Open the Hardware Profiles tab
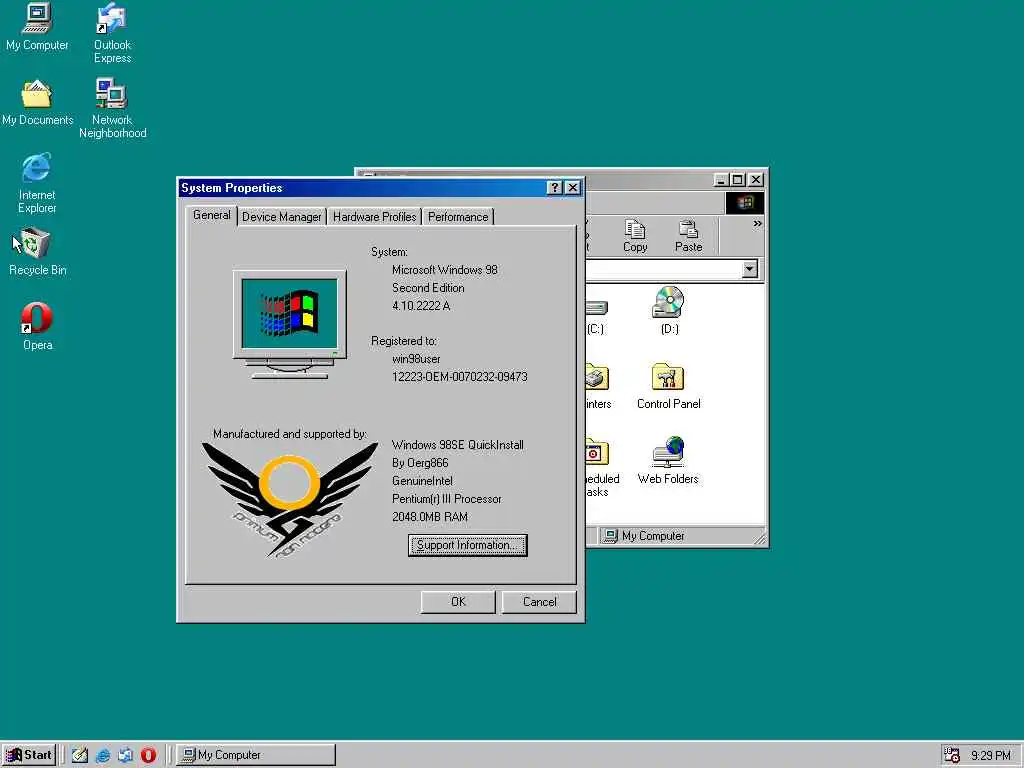The image size is (1024, 768). click(374, 217)
